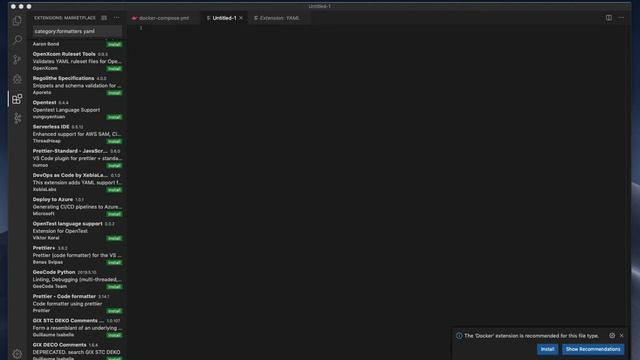
Task: Install Regolithe Specifications extension
Action: point(114,93)
